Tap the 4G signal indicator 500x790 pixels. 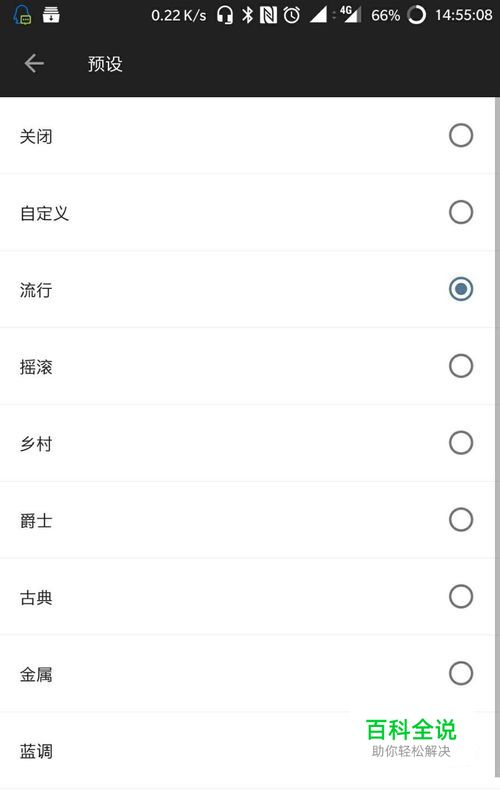[351, 15]
